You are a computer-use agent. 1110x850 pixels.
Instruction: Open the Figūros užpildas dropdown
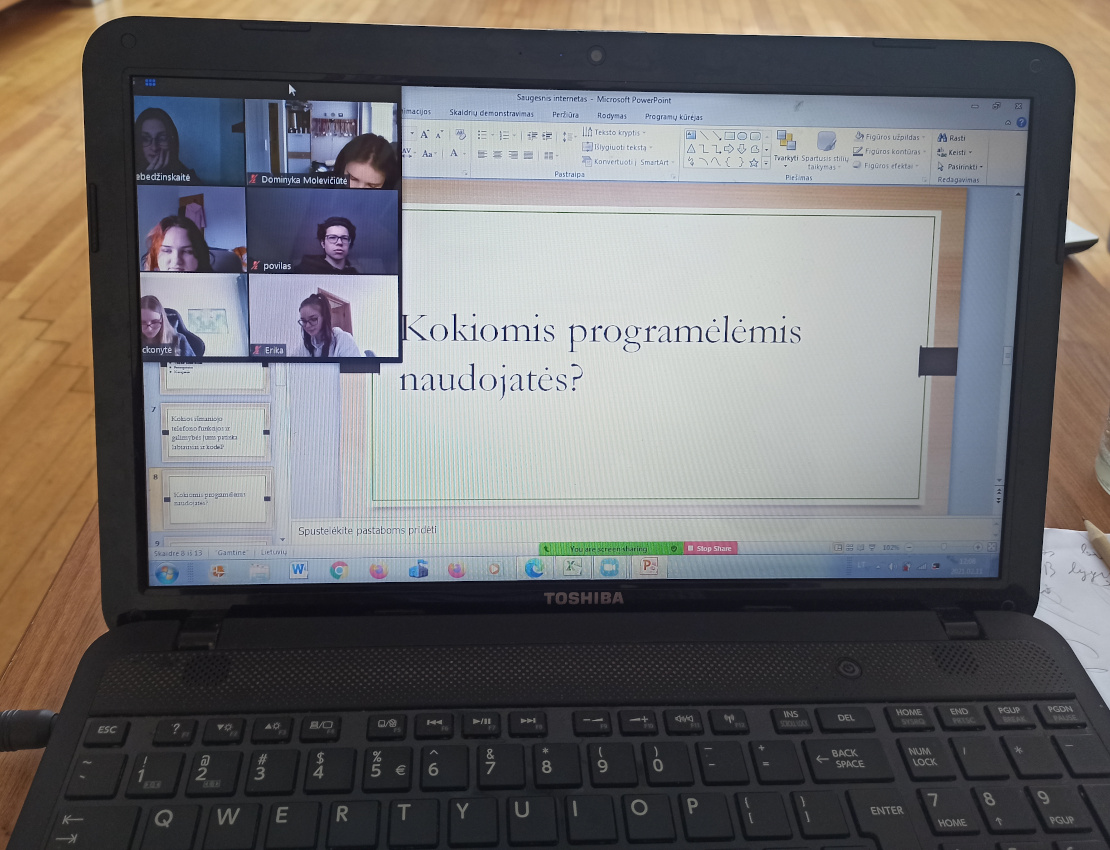tap(890, 137)
